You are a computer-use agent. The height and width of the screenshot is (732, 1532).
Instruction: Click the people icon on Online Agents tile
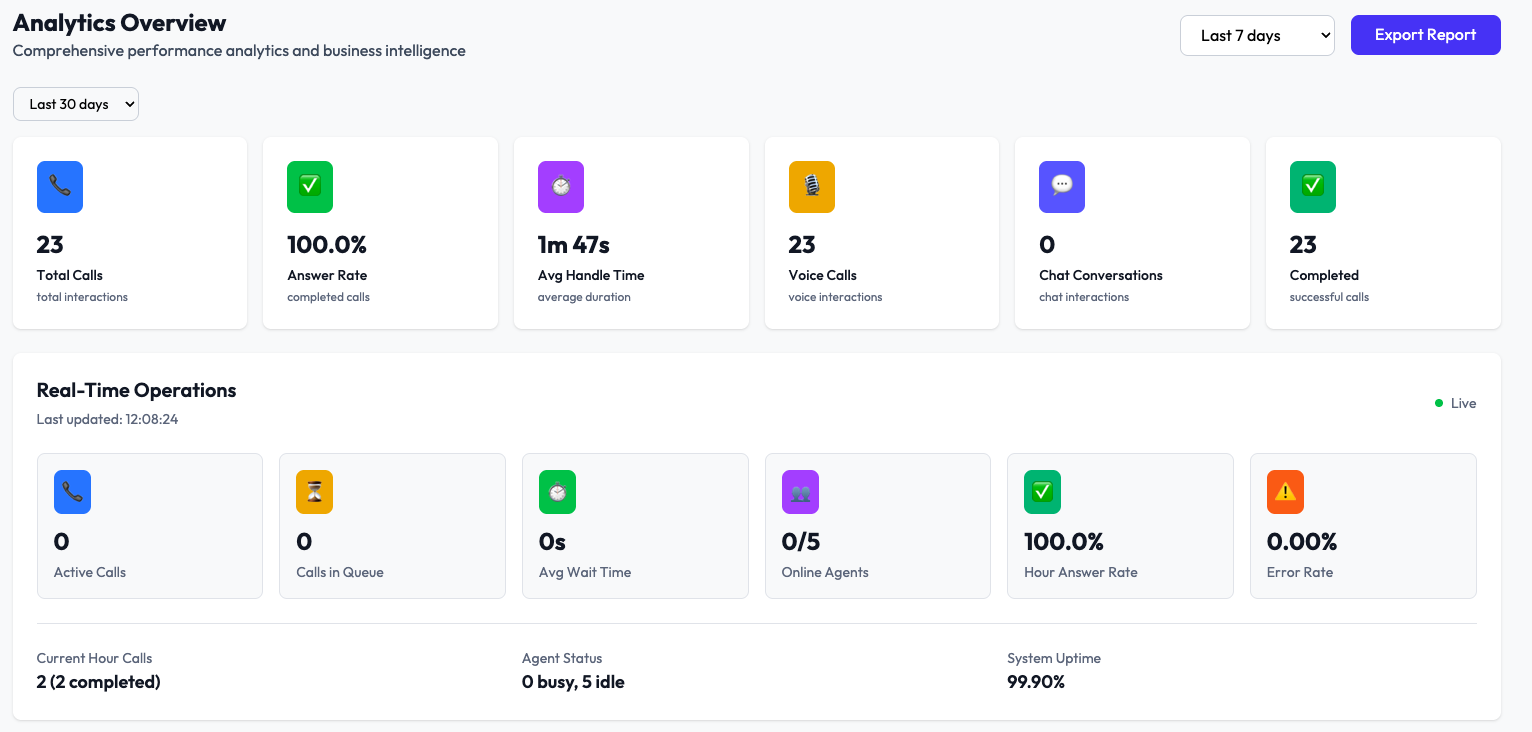800,492
